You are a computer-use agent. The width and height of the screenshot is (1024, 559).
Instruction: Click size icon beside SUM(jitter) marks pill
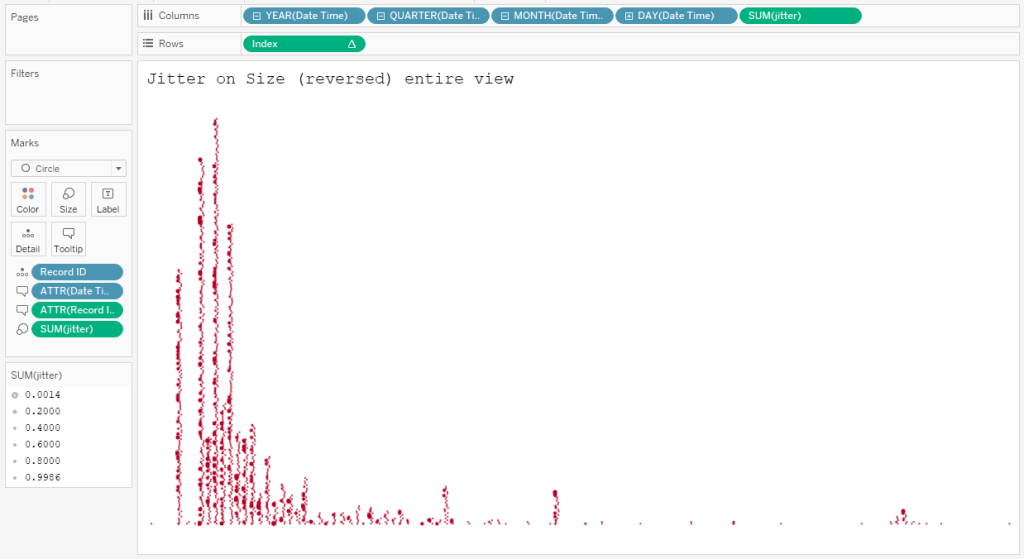[x=21, y=329]
